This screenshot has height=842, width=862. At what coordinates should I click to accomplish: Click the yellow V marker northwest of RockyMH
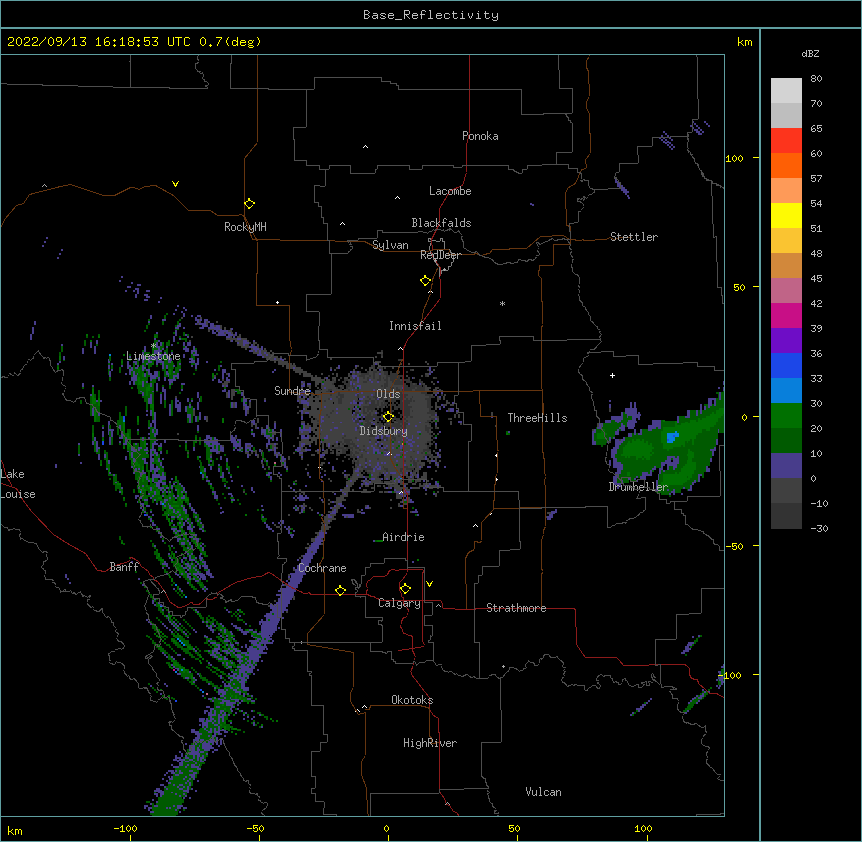point(175,184)
